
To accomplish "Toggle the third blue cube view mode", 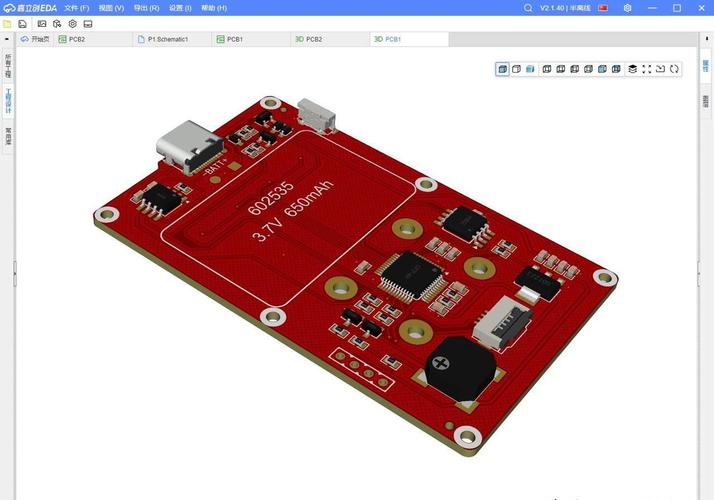I will coord(530,69).
